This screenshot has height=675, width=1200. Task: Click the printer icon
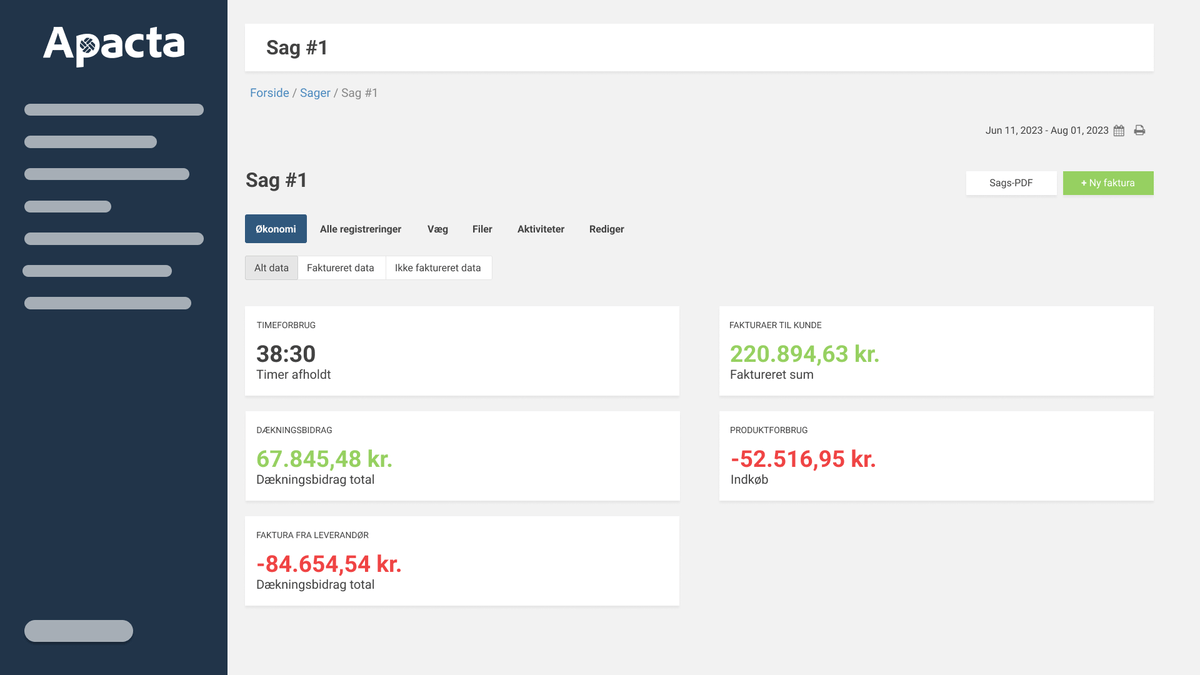pyautogui.click(x=1139, y=131)
